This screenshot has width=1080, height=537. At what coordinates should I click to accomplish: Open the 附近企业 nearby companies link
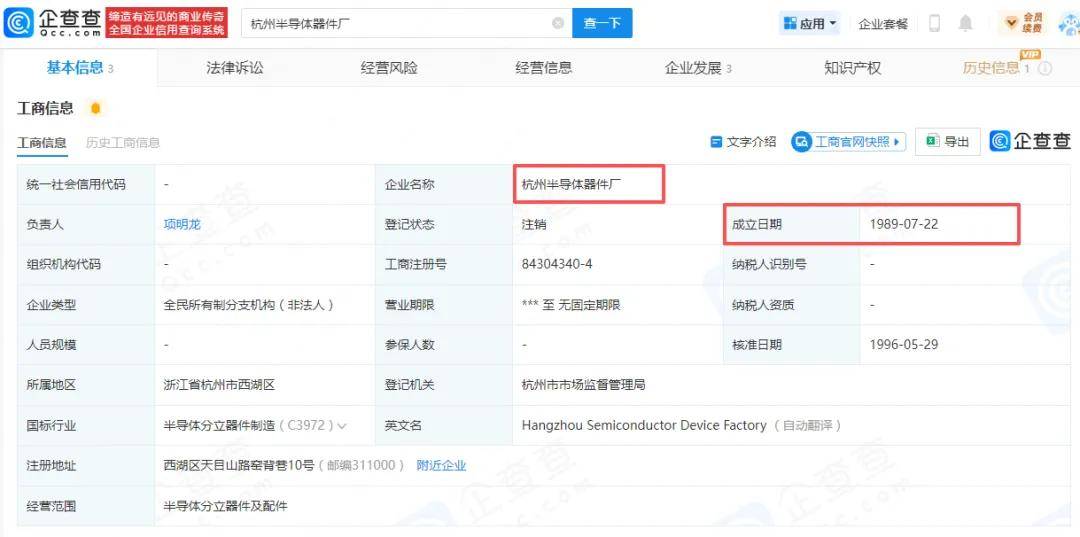(x=441, y=466)
